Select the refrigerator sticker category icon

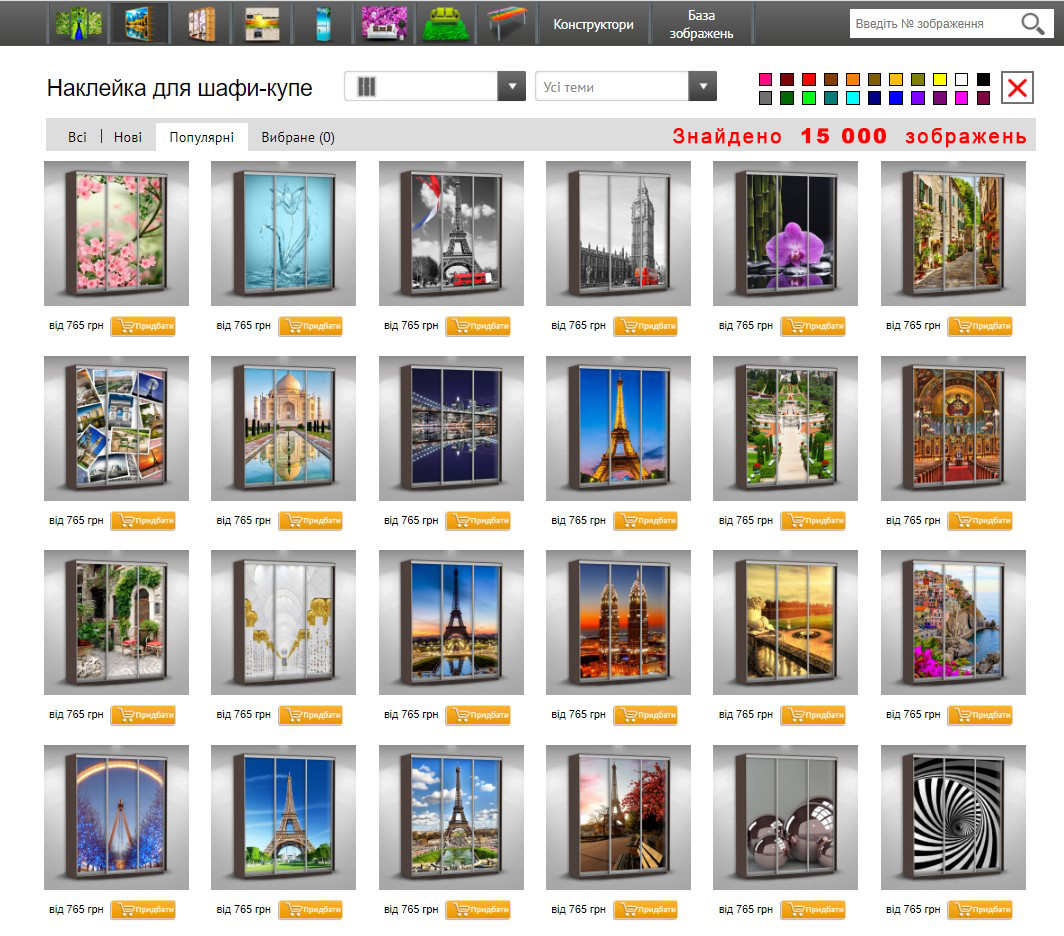(x=322, y=23)
